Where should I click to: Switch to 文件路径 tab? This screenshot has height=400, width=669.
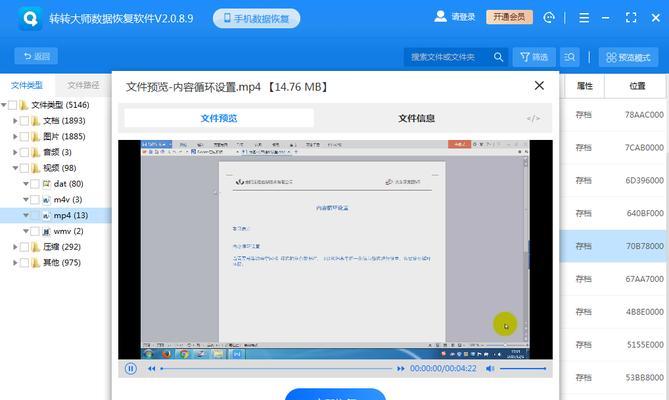pyautogui.click(x=83, y=85)
